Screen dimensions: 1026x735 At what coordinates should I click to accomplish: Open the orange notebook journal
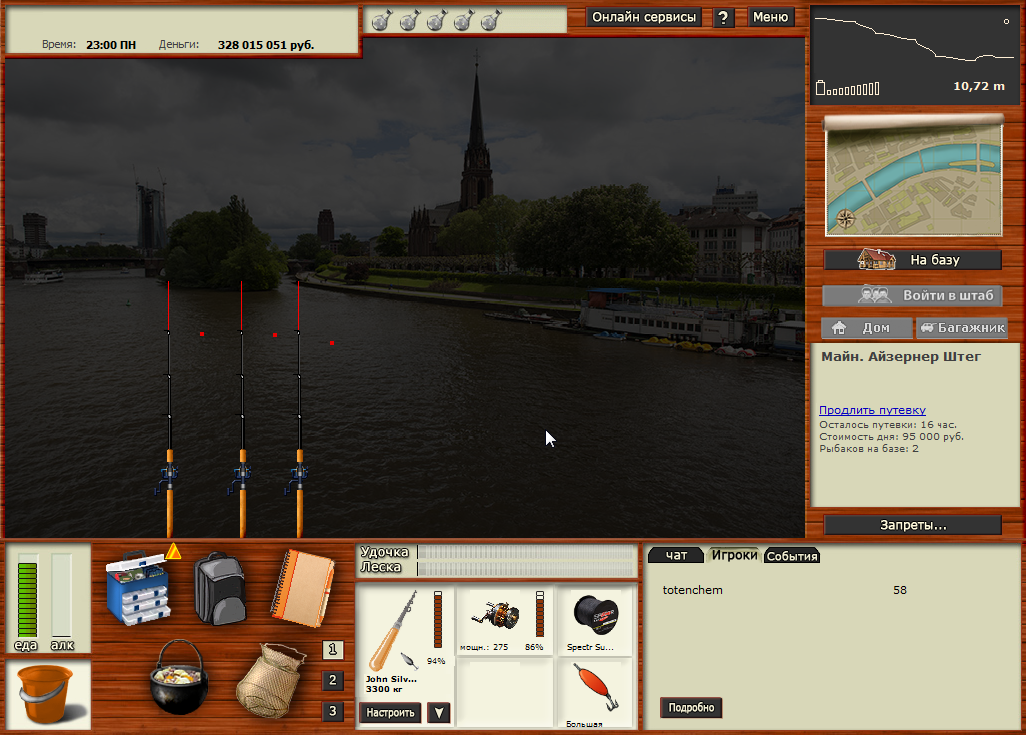(x=302, y=588)
